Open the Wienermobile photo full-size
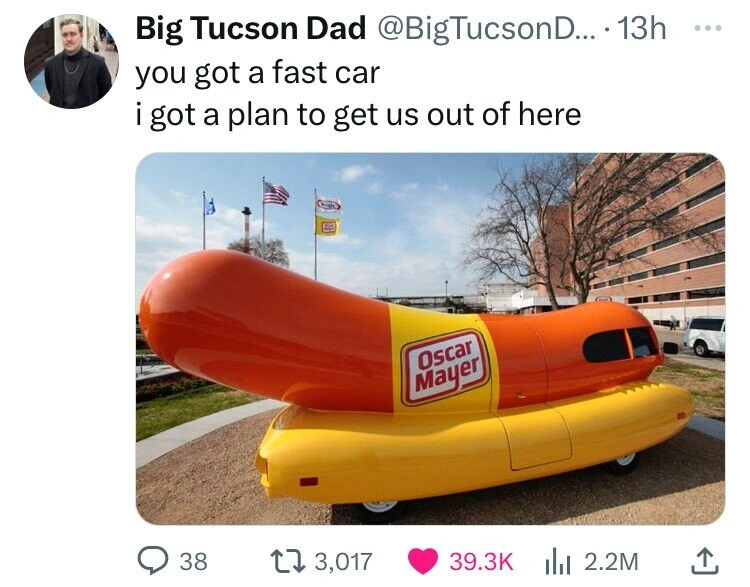The width and height of the screenshot is (750, 587). pos(430,339)
